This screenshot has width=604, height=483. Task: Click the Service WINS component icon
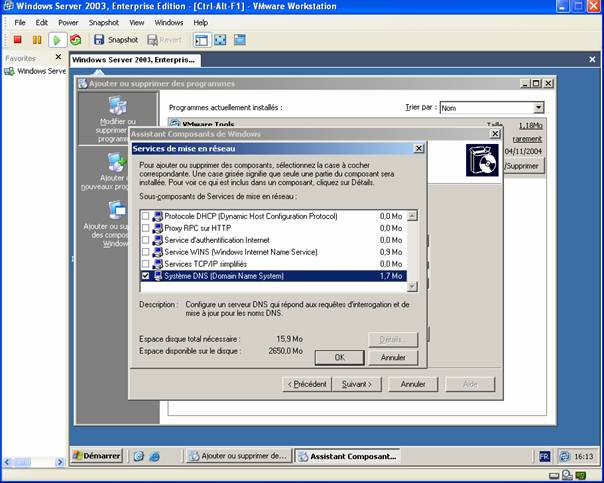pyautogui.click(x=158, y=252)
